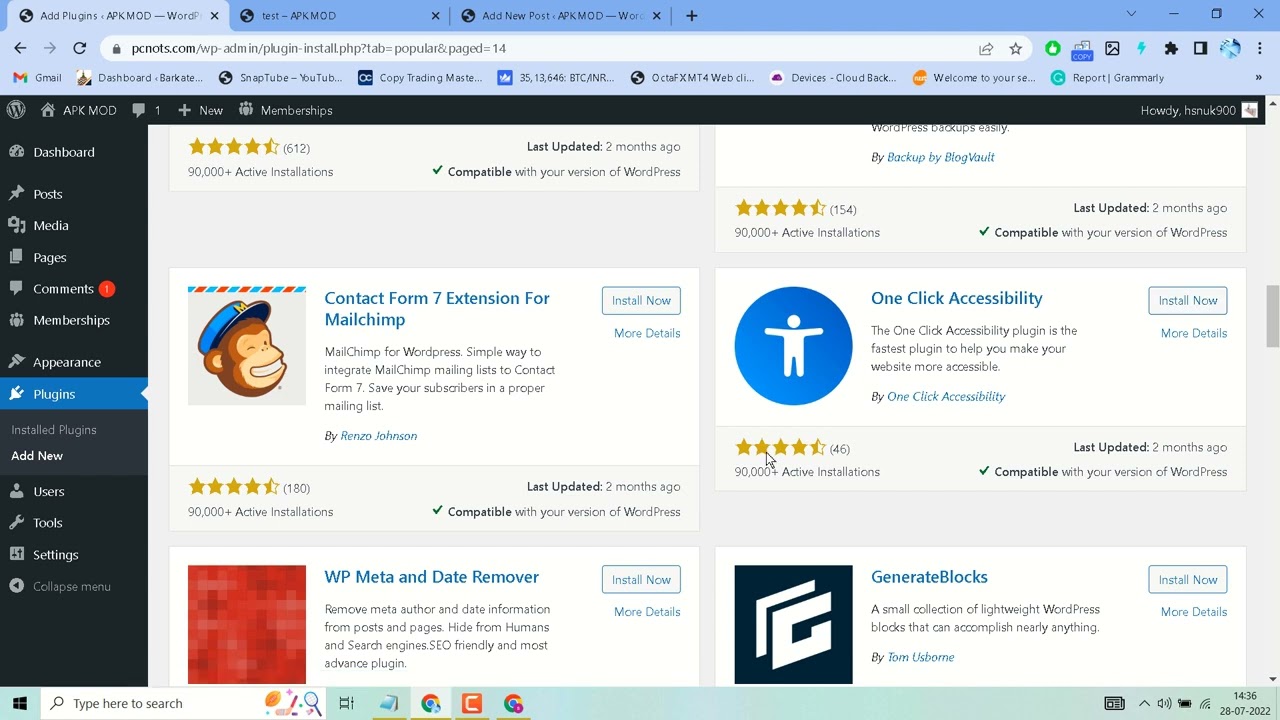Click the WP Meta and Date Remover thumbnail
1280x720 pixels.
click(247, 625)
